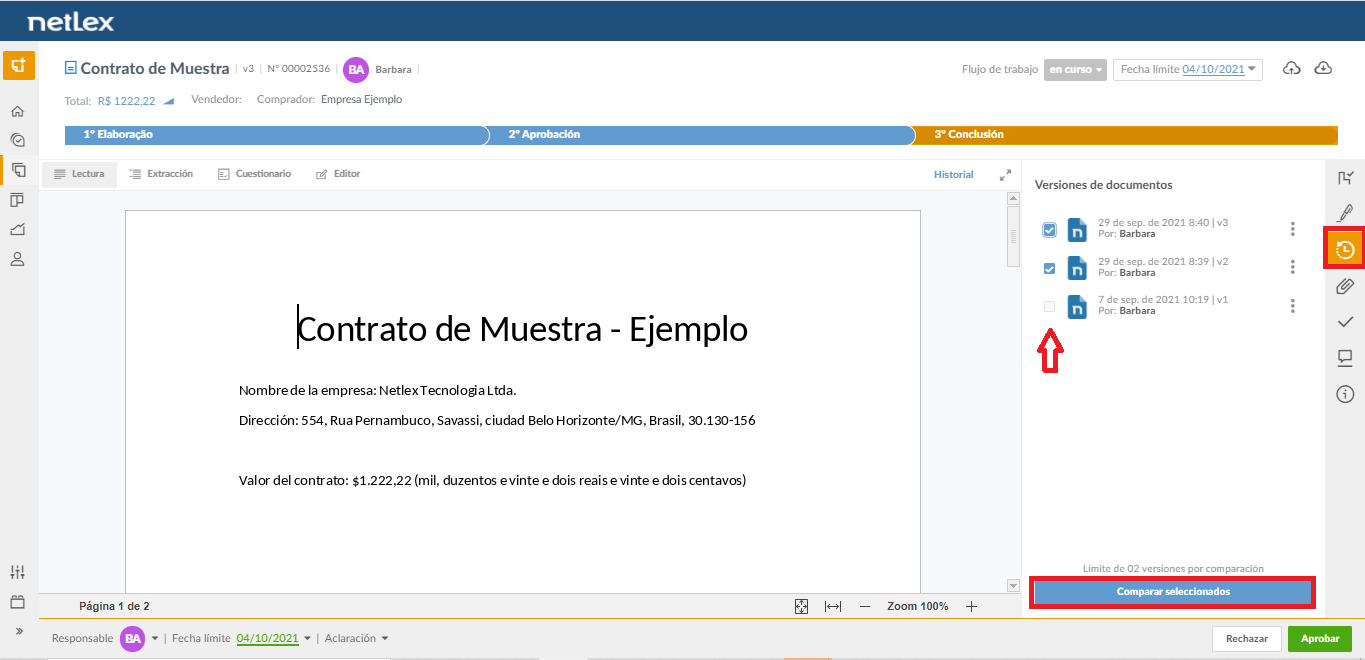Switch to the Extracción tab

[161, 174]
